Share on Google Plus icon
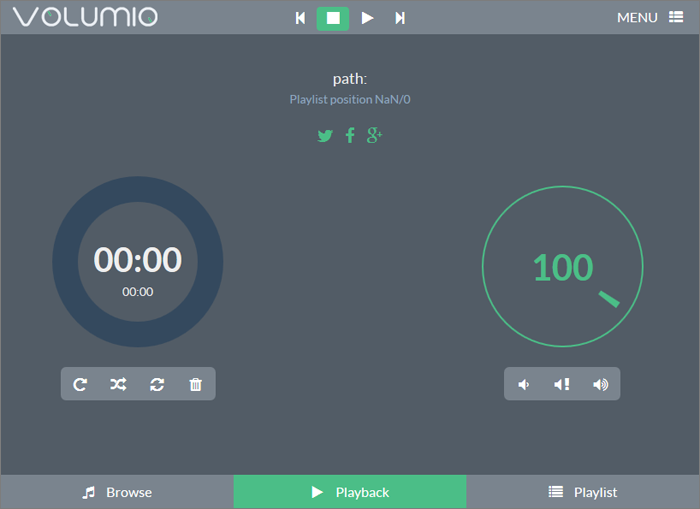 click(375, 135)
